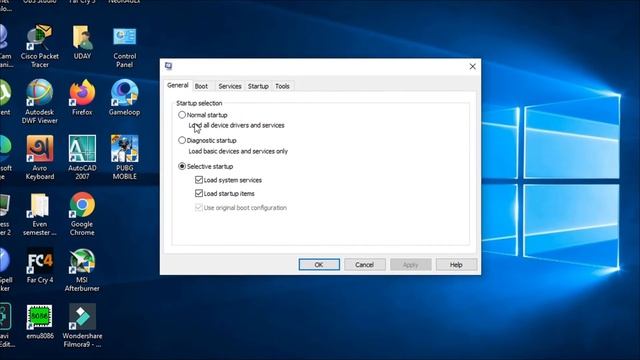The width and height of the screenshot is (640, 360).
Task: Open Gameloop desktop shortcut
Action: click(x=124, y=98)
